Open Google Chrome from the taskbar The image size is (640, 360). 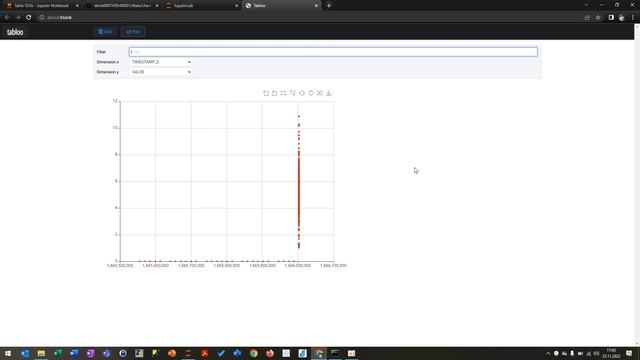point(253,353)
